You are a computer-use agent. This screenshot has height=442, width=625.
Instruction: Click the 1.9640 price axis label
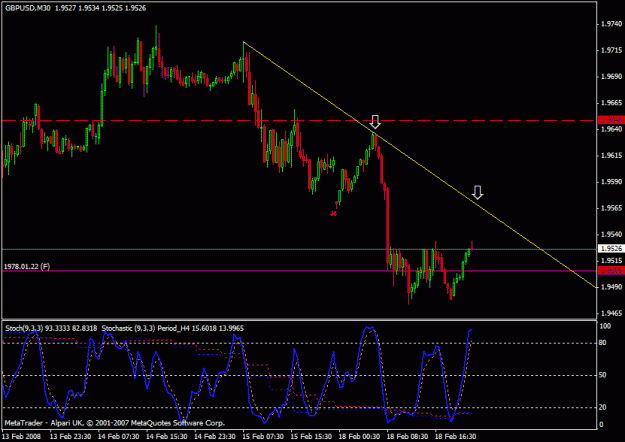point(611,129)
